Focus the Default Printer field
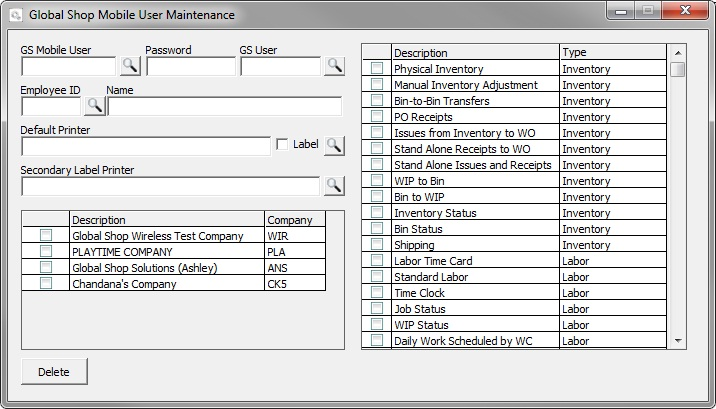The width and height of the screenshot is (716, 409). tap(146, 146)
